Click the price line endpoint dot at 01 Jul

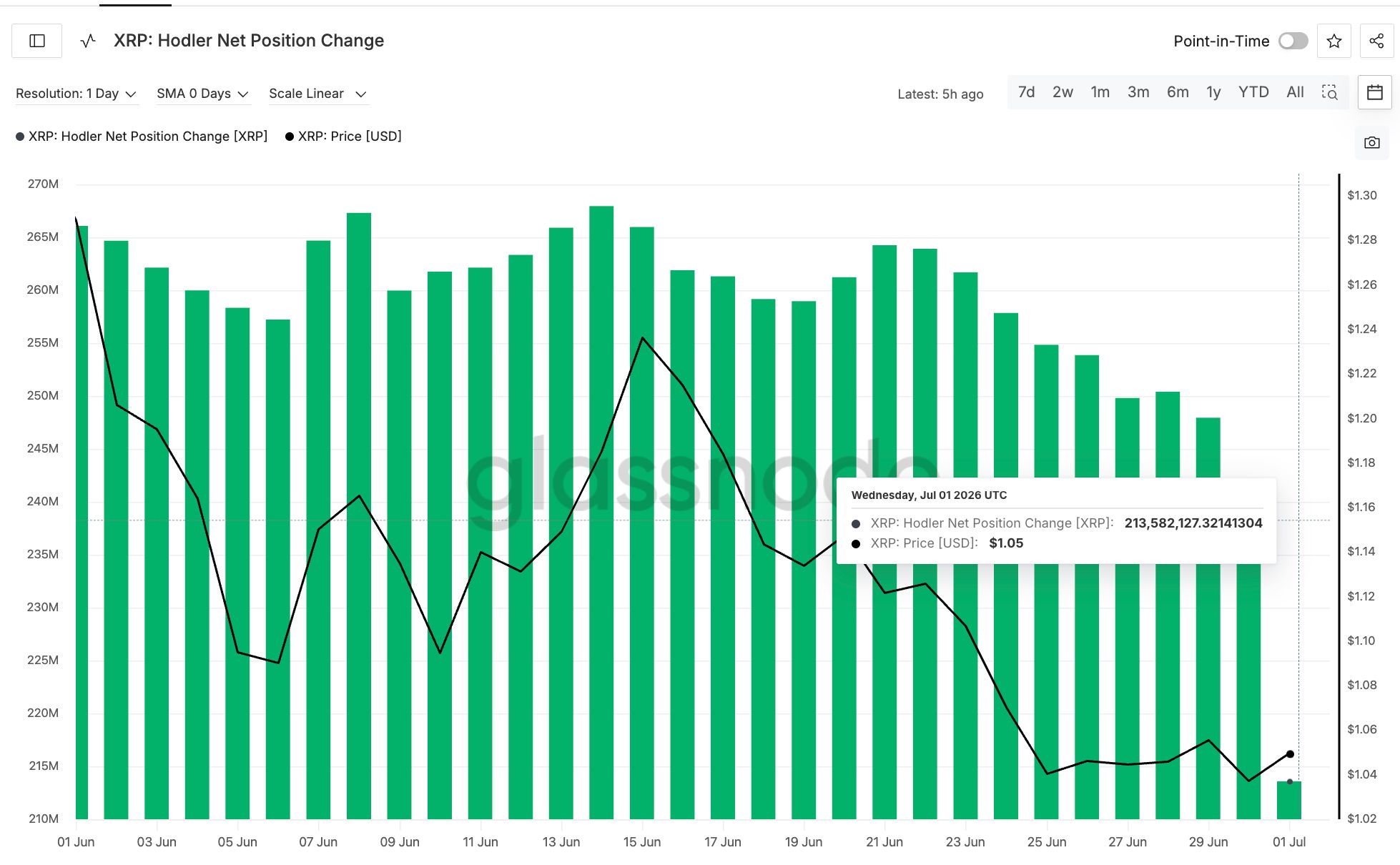click(x=1290, y=754)
